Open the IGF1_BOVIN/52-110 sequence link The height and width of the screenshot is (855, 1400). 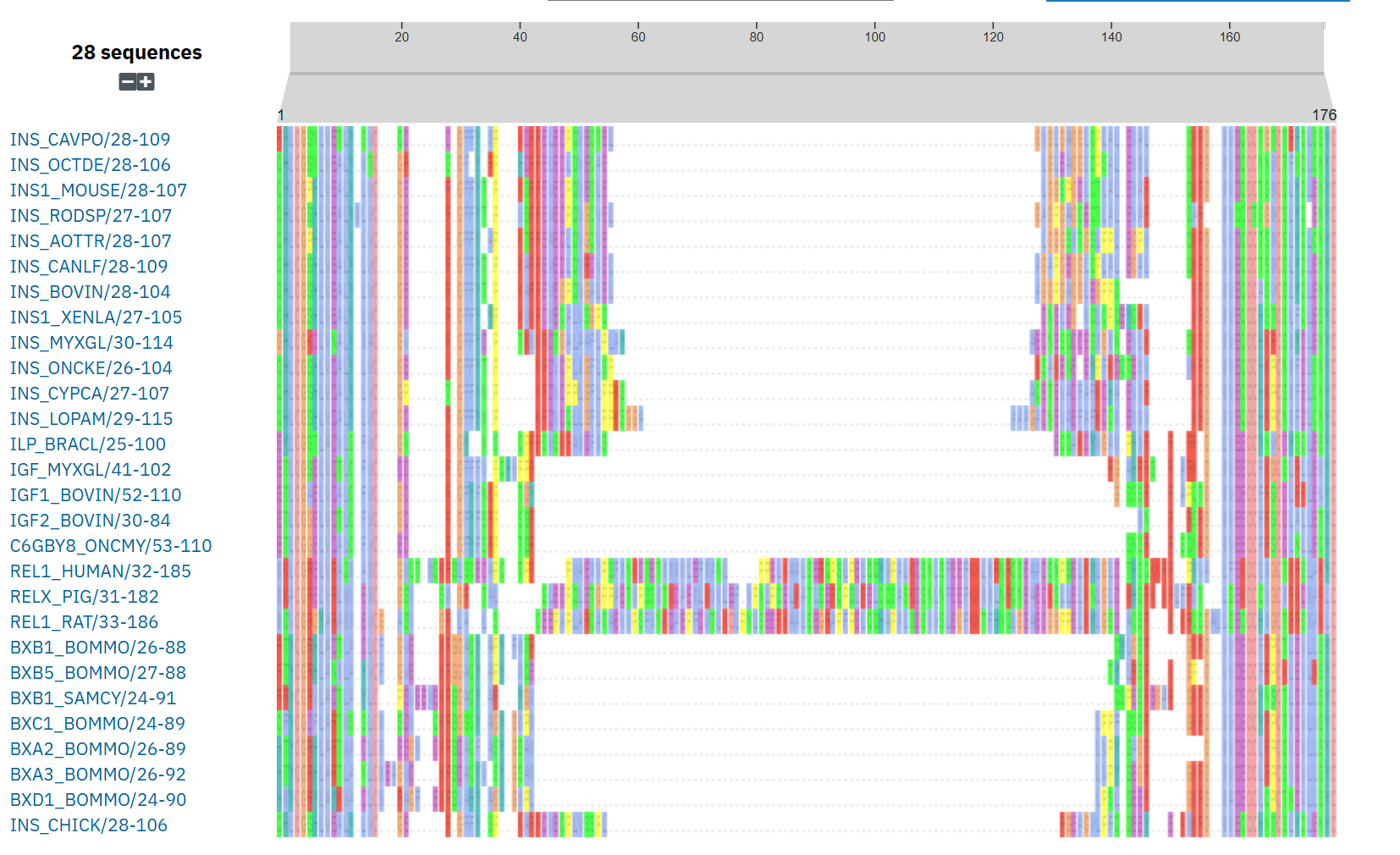[96, 495]
